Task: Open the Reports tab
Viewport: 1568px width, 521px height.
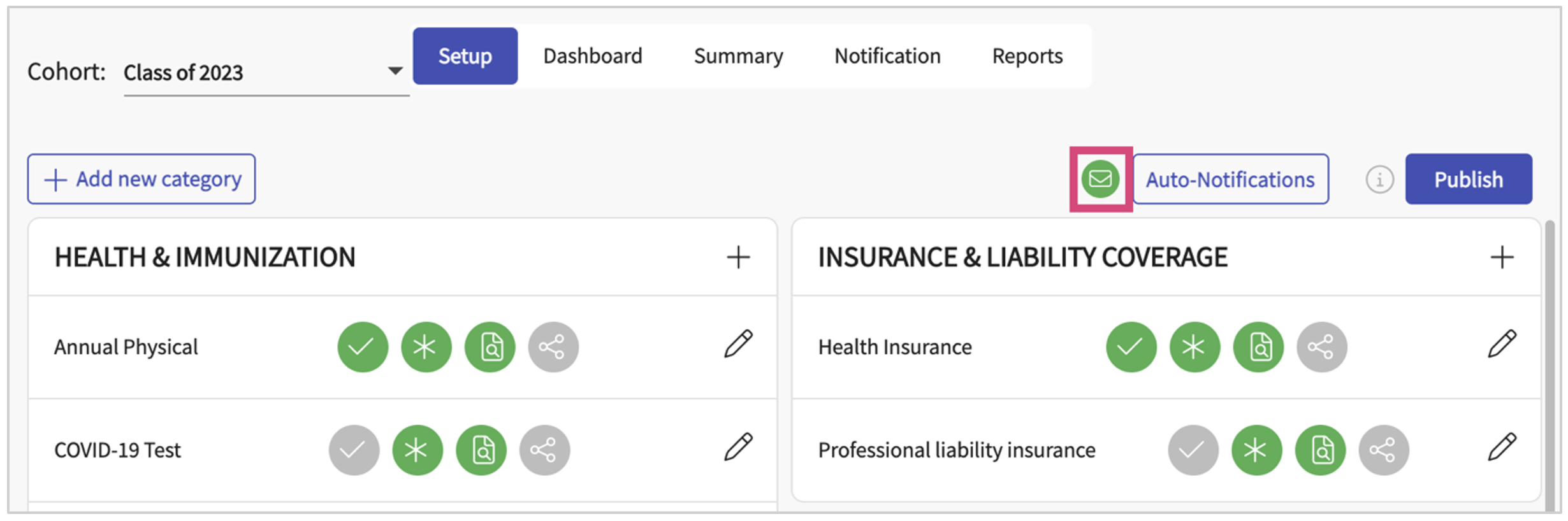Action: click(x=1027, y=56)
